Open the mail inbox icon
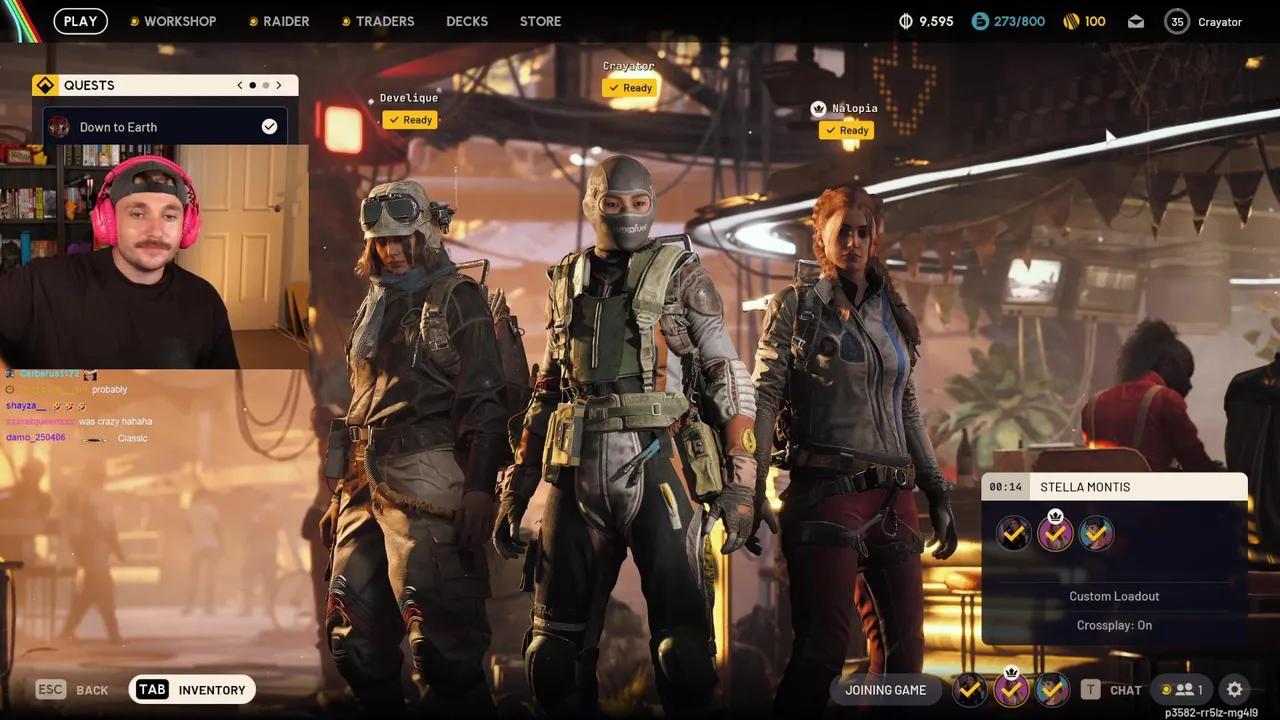 tap(1136, 21)
